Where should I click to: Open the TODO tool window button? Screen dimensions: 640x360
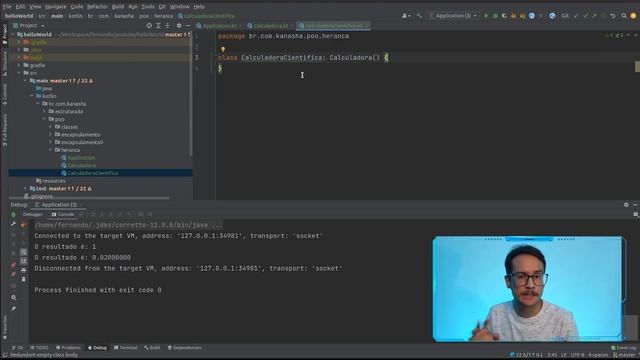[39, 348]
